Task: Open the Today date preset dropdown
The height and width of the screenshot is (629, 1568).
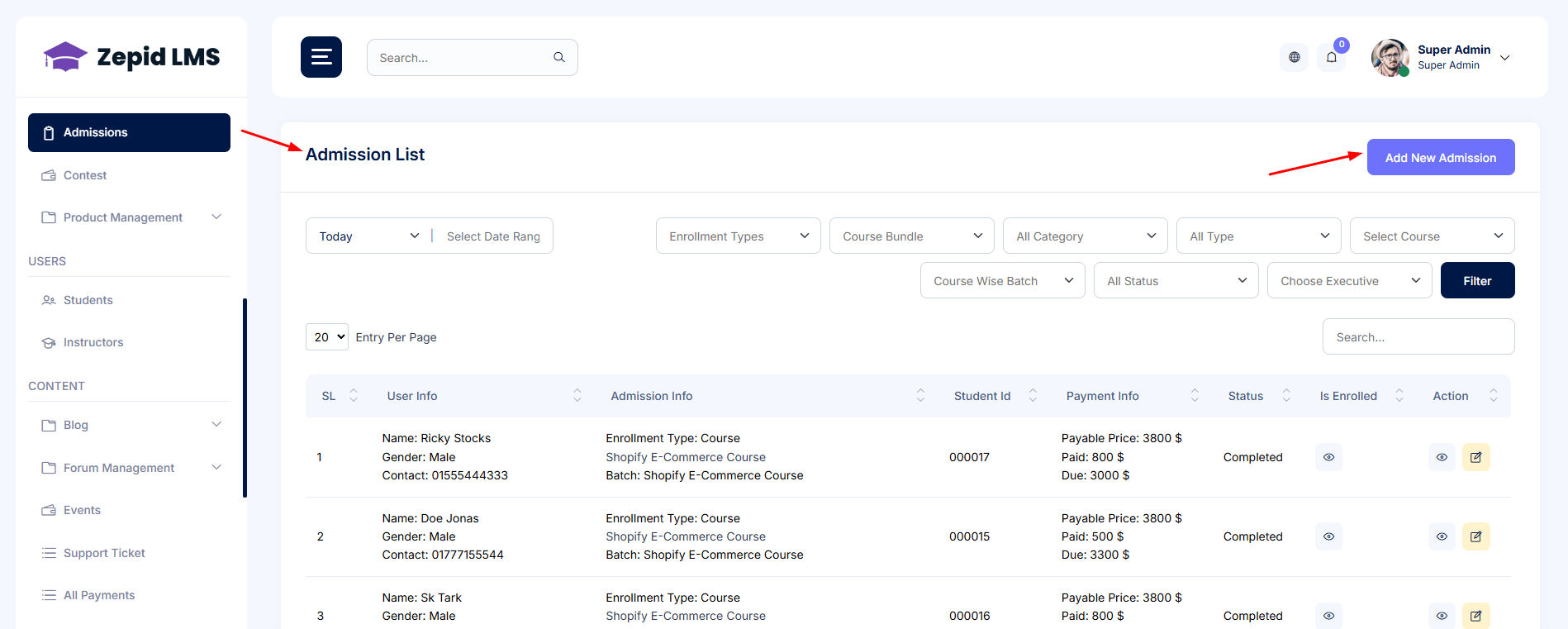Action: click(368, 236)
